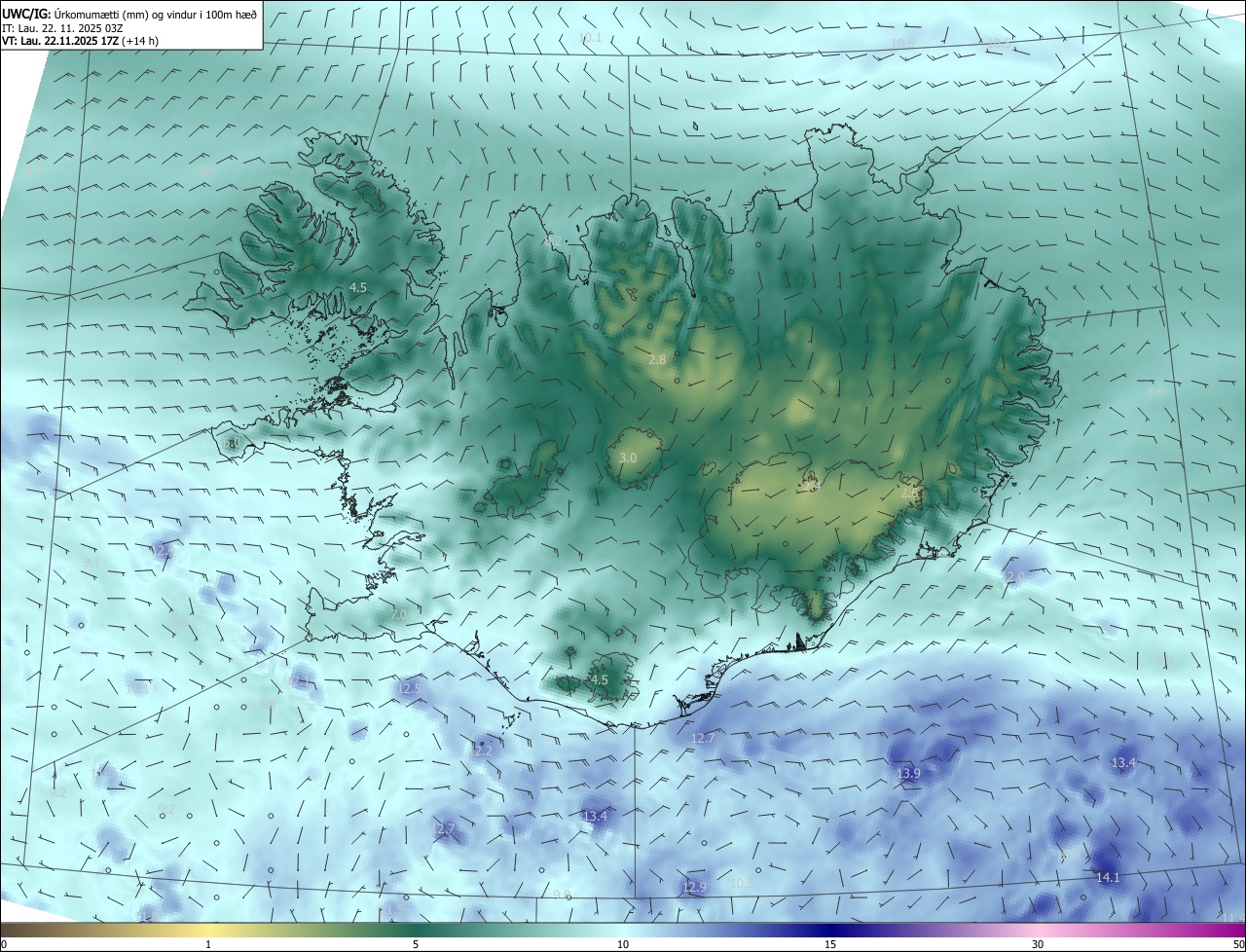Click the colorbar tick label 30

coord(1038,944)
